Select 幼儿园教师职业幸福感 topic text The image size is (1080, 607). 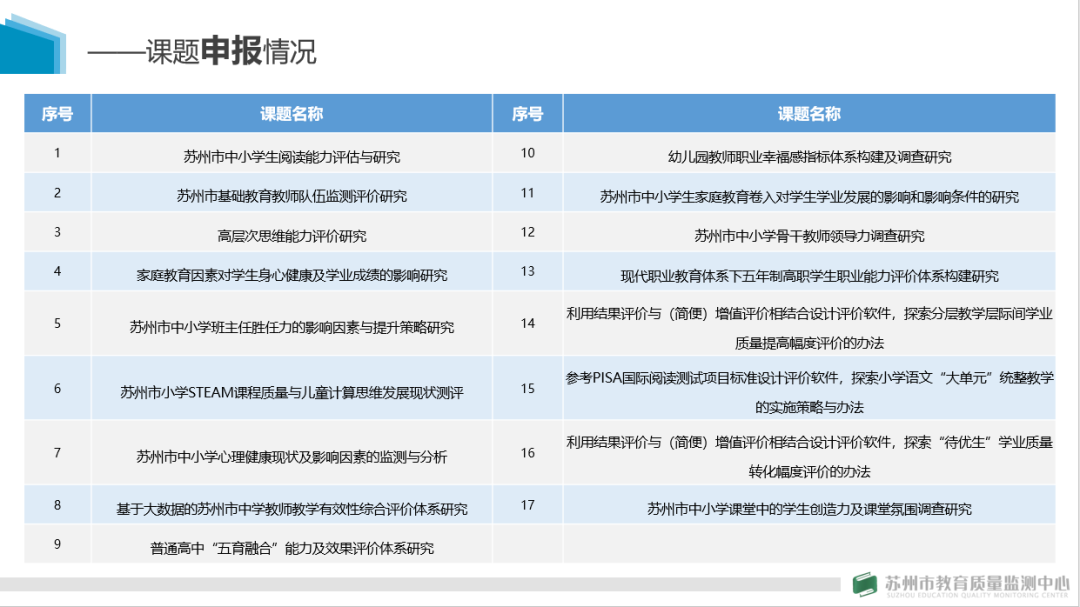point(809,157)
